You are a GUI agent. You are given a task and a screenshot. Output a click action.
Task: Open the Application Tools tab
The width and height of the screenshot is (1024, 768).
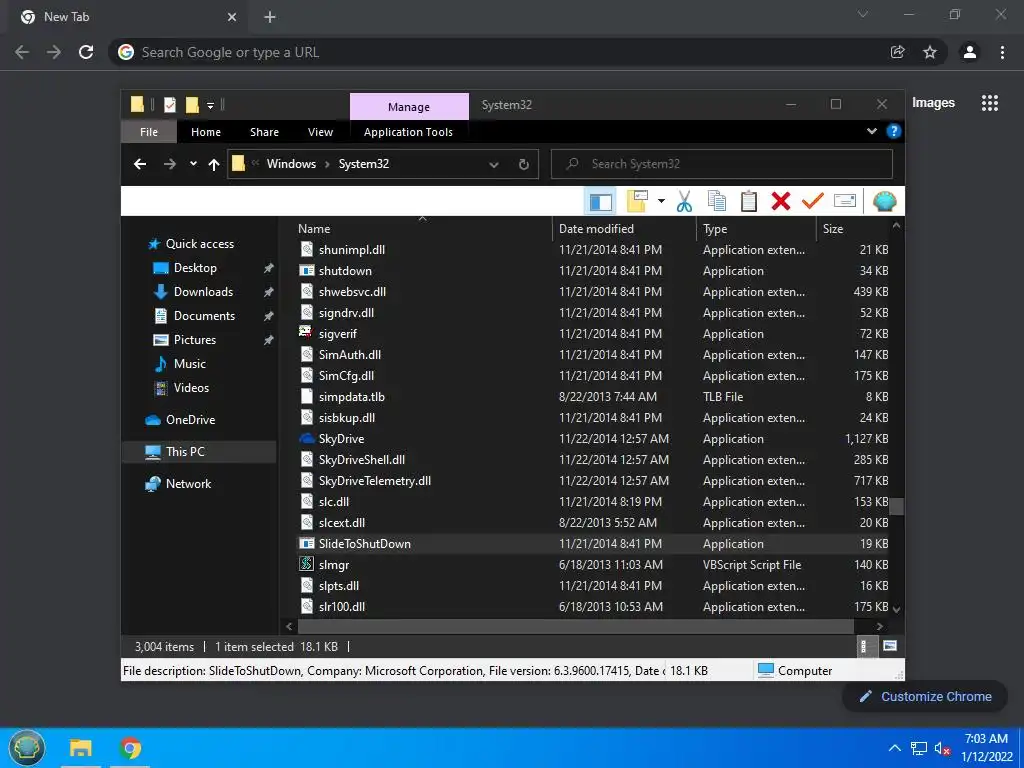pyautogui.click(x=408, y=132)
